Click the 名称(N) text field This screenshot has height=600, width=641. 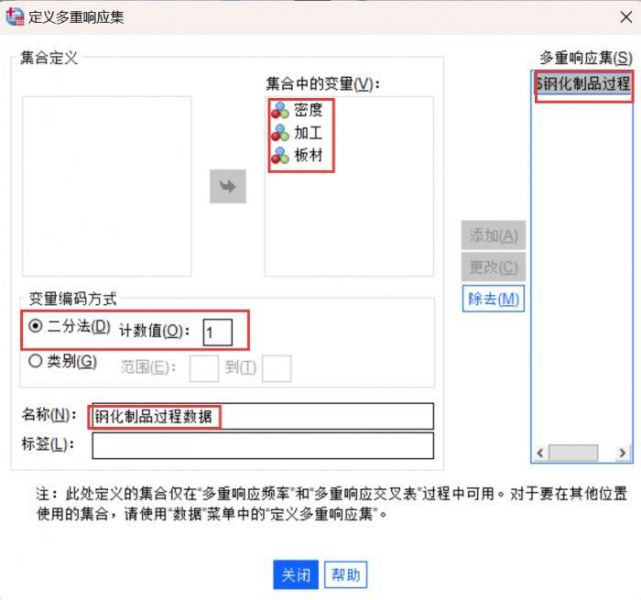[263, 416]
